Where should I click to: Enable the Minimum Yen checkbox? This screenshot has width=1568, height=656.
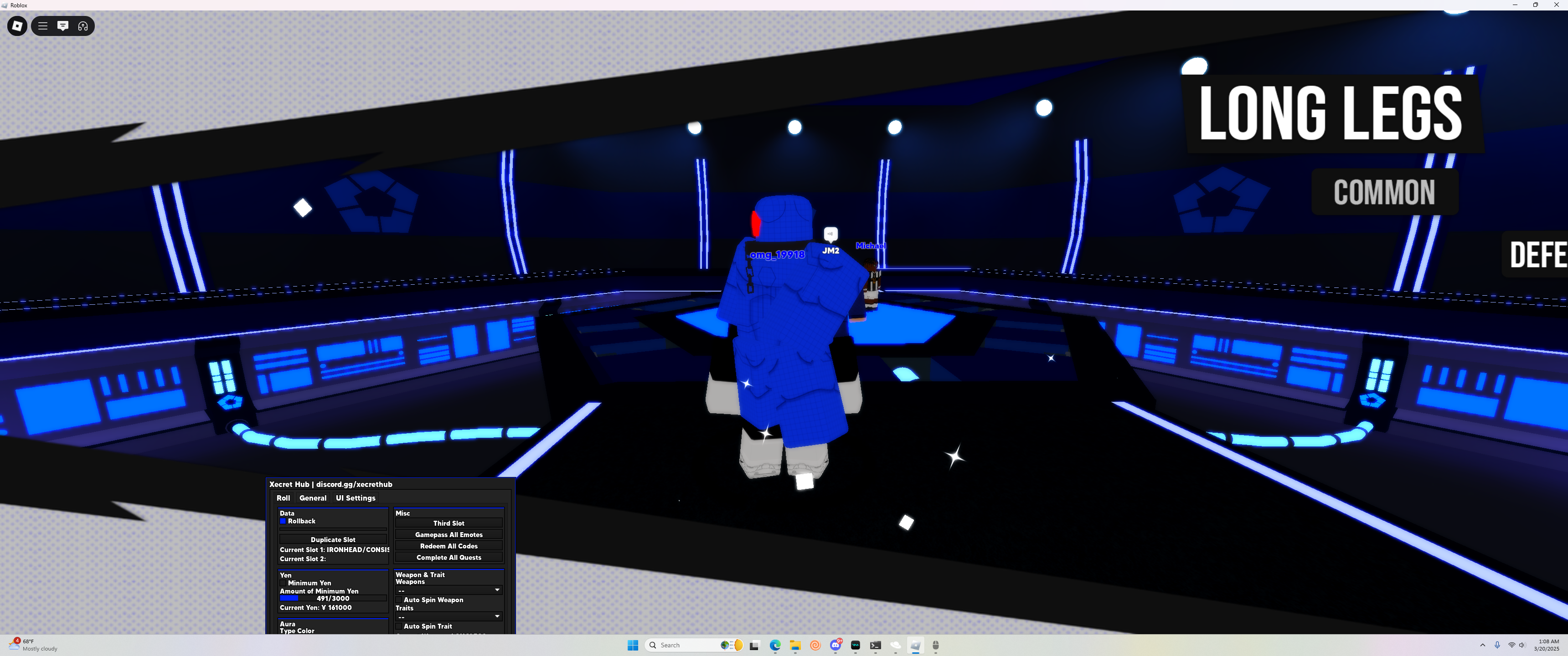click(x=283, y=583)
